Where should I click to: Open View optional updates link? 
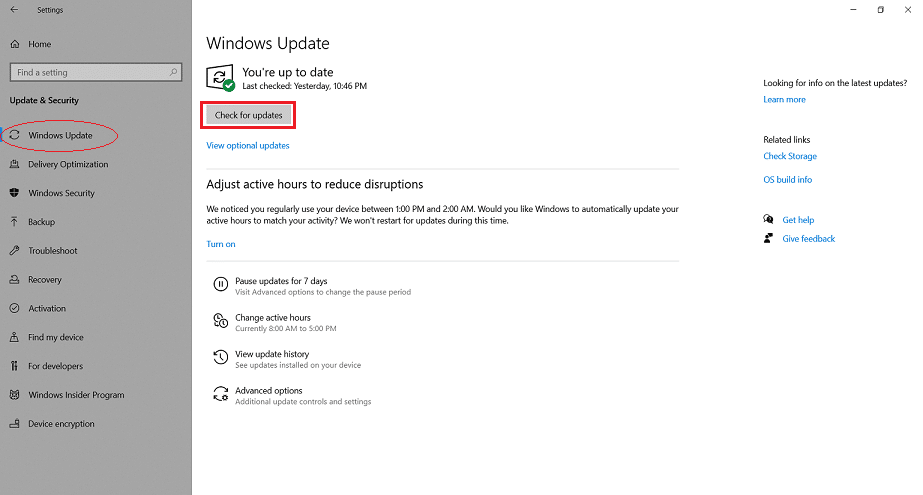point(248,145)
